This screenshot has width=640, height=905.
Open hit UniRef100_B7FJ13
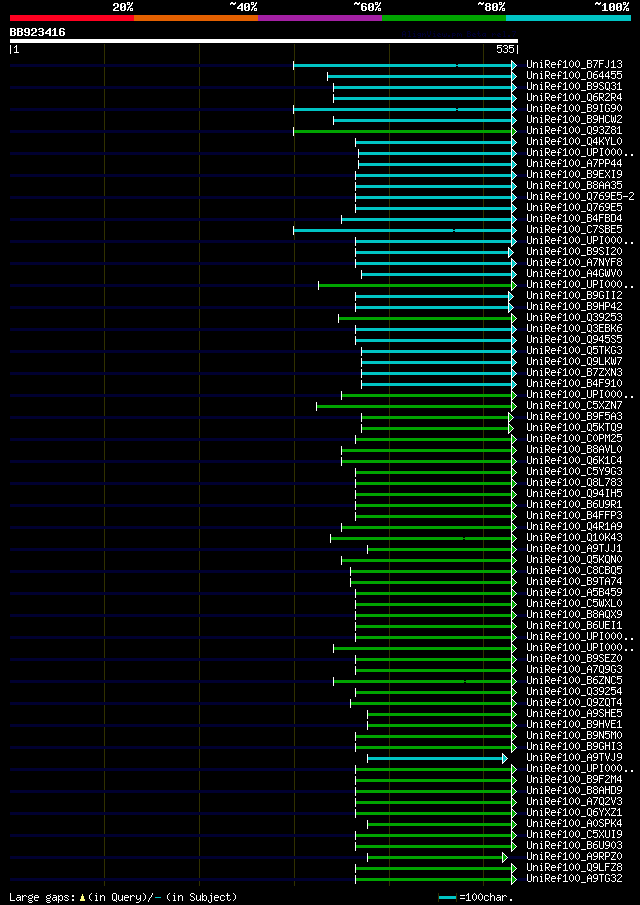(x=574, y=65)
